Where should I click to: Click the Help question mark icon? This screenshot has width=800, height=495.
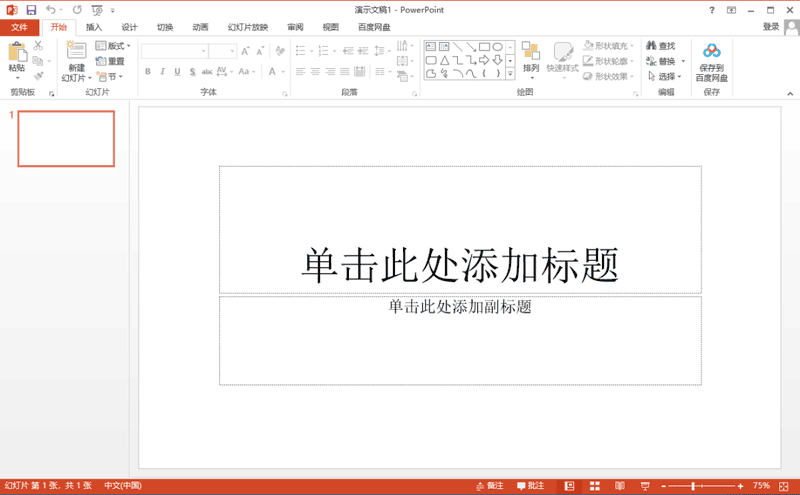click(712, 10)
